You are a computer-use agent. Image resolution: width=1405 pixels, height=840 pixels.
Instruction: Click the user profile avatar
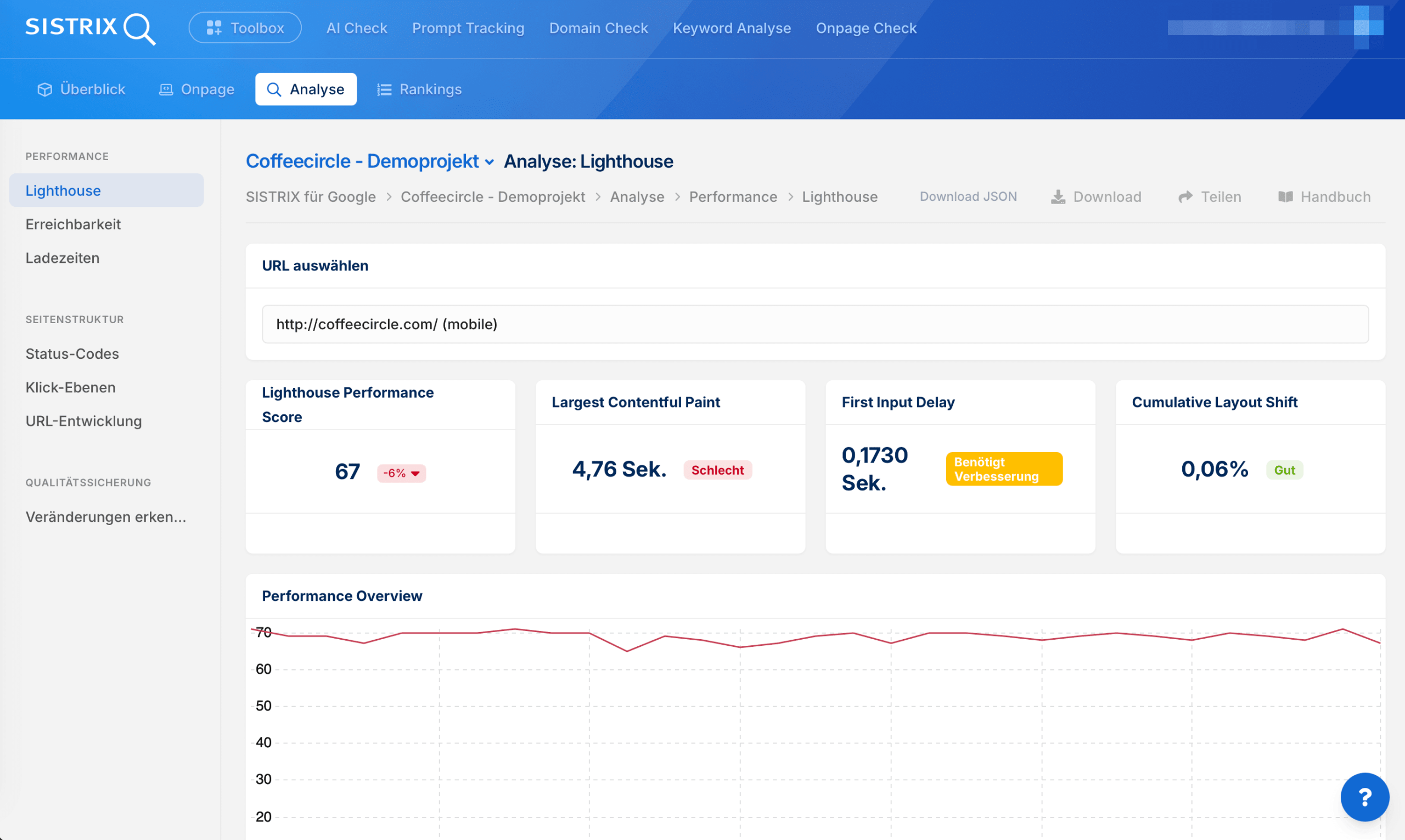pos(1368,27)
